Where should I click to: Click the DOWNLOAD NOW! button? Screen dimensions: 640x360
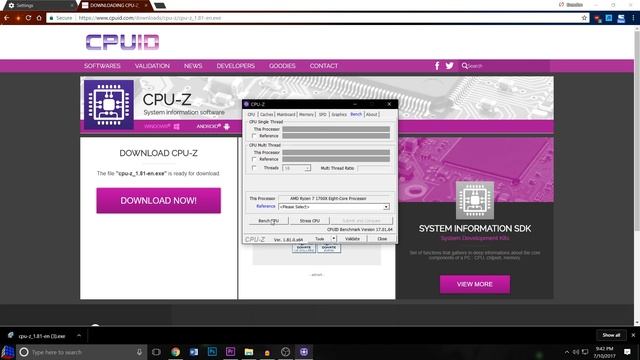point(158,200)
